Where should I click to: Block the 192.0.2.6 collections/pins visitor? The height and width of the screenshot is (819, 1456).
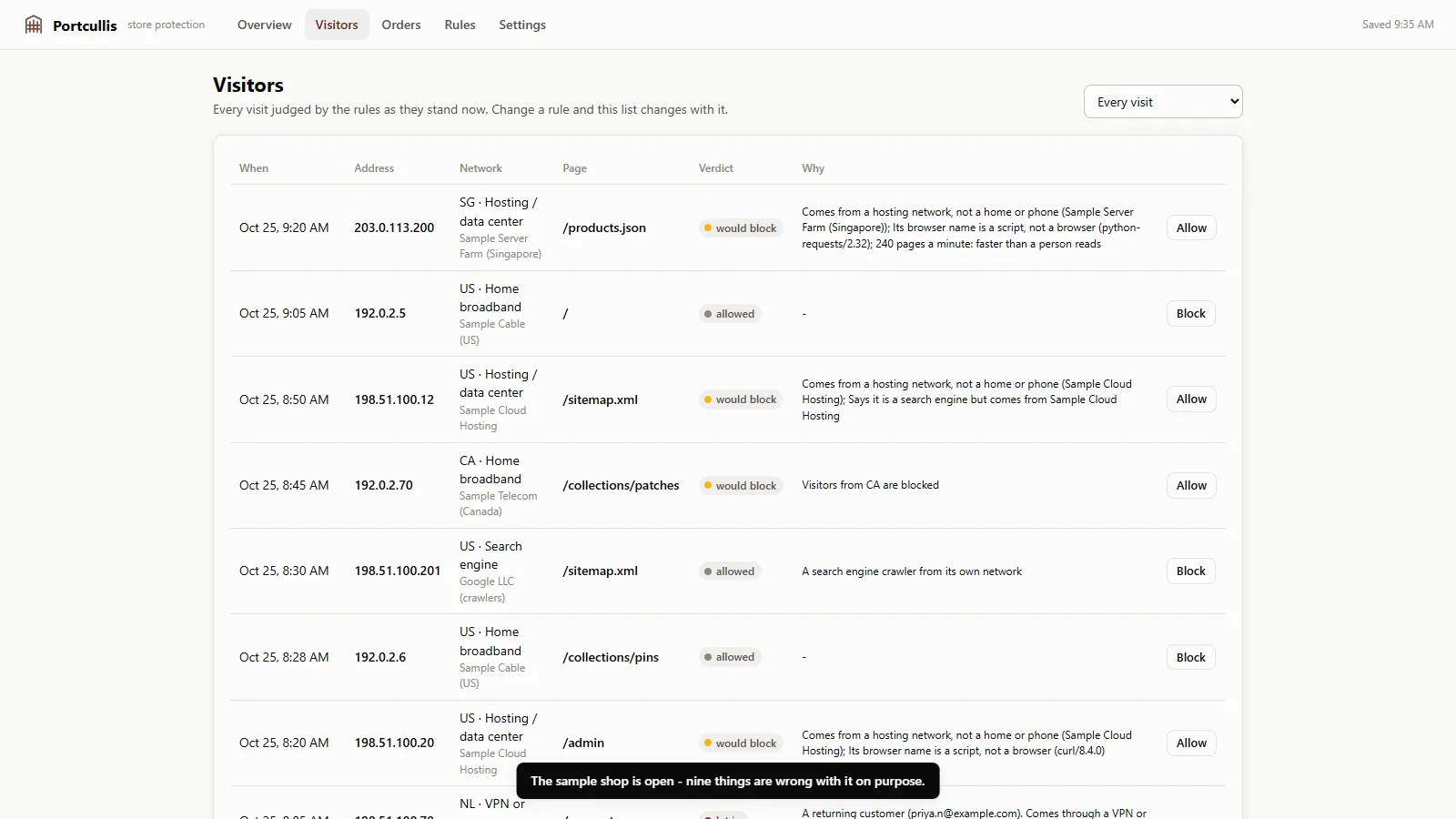pos(1190,657)
